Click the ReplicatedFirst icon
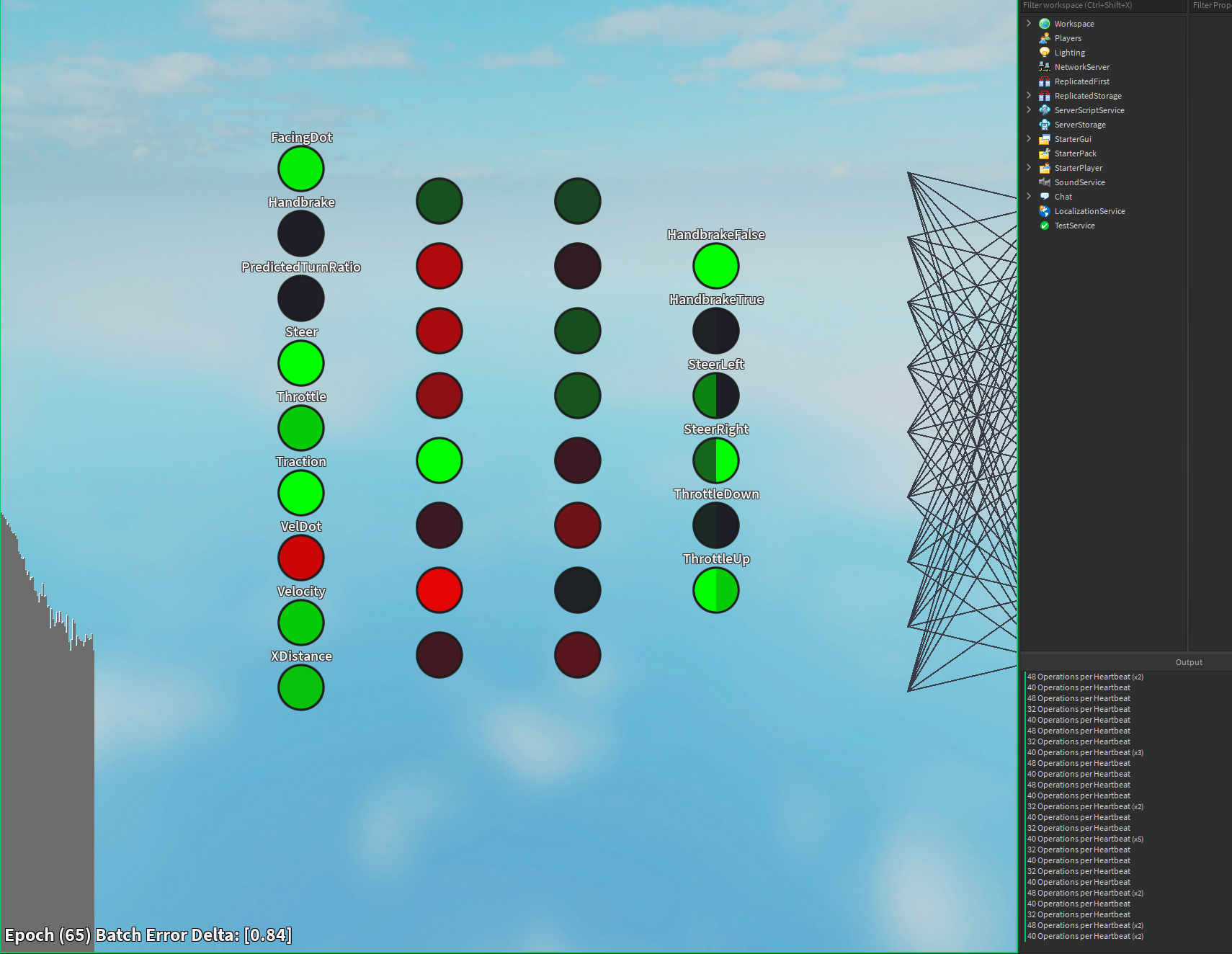Screen dimensions: 1232x954 1044,81
